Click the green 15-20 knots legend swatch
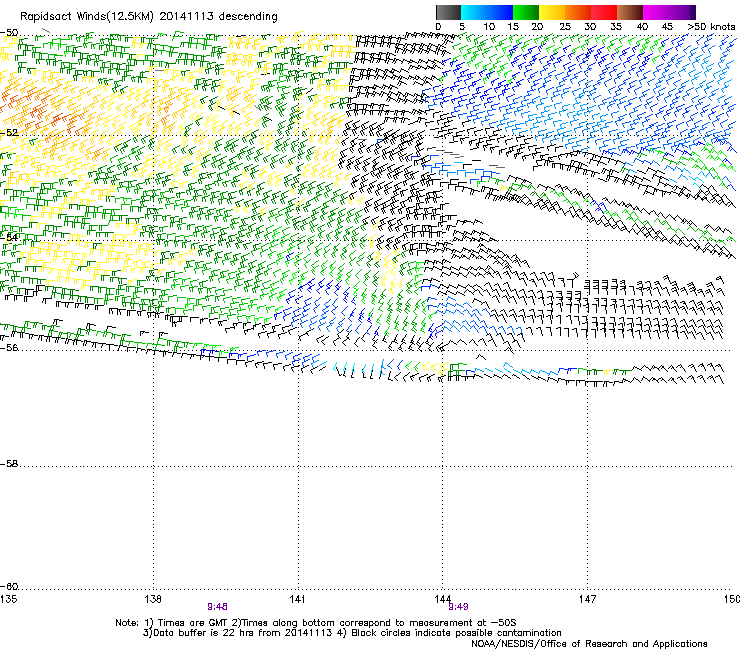 point(526,12)
